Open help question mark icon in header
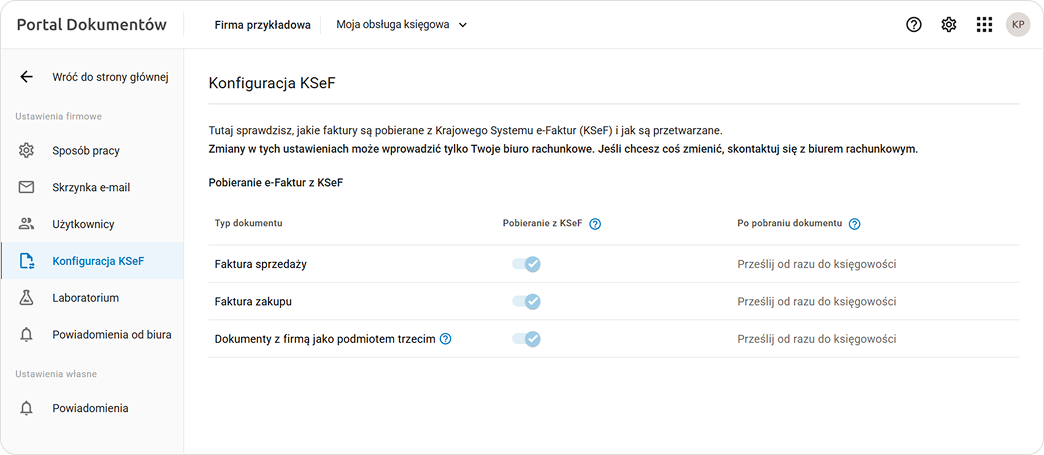This screenshot has height=455, width=1044. coord(913,25)
